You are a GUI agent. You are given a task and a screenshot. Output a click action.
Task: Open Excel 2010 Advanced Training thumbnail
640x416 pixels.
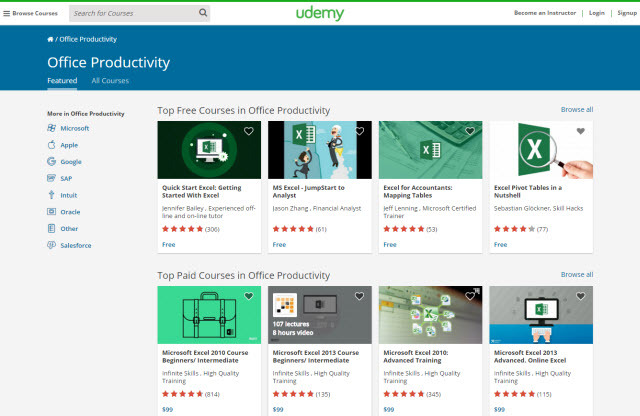[430, 315]
